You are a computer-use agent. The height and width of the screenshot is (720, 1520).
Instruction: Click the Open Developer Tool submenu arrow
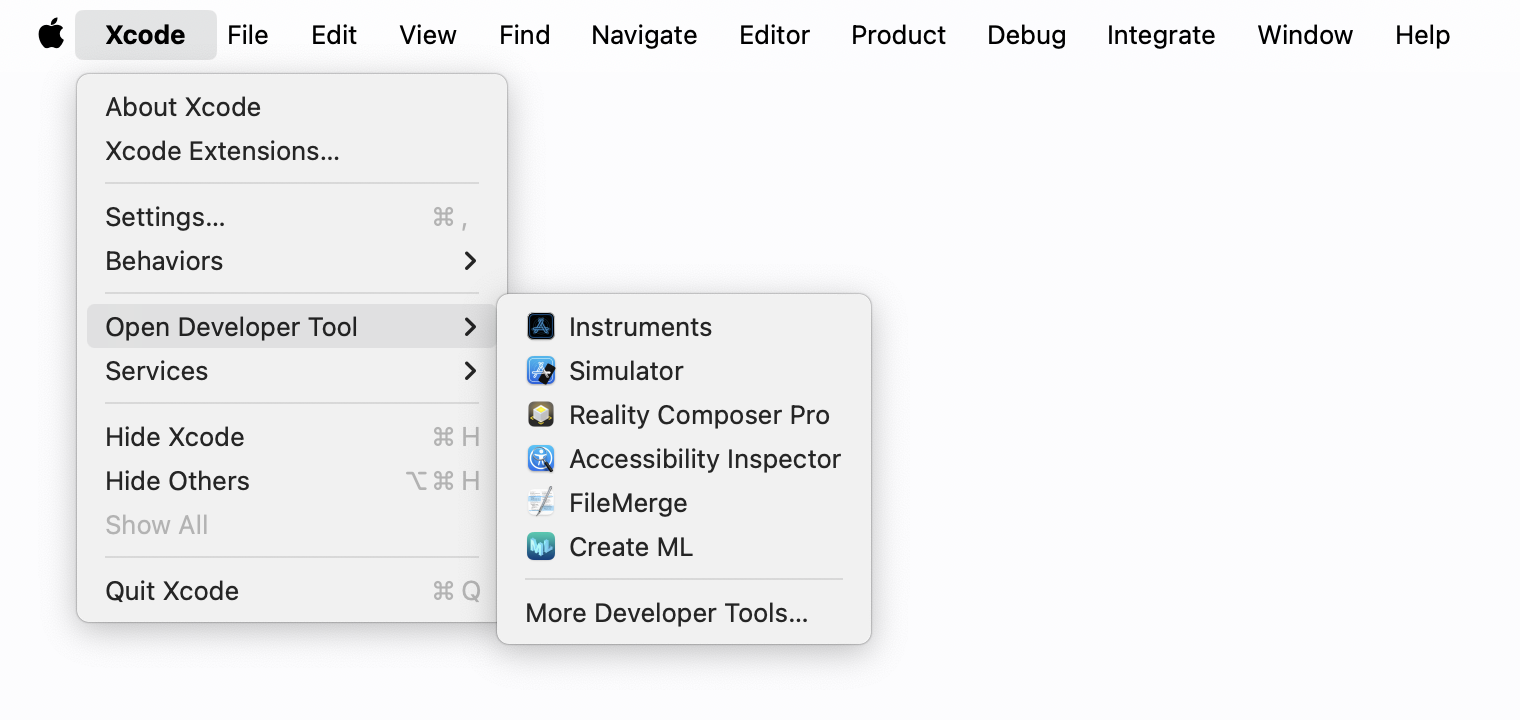click(x=470, y=327)
